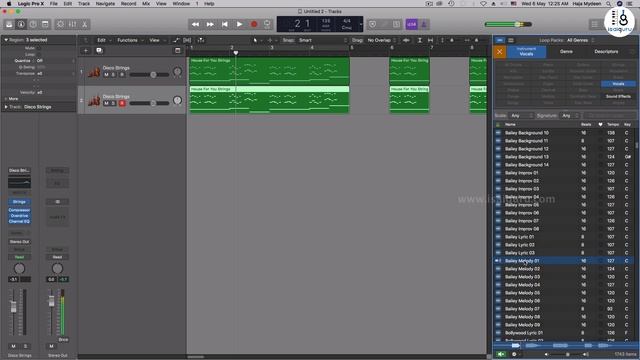This screenshot has height=360, width=640.
Task: Open the tracks area View menu
Action: (156, 40)
